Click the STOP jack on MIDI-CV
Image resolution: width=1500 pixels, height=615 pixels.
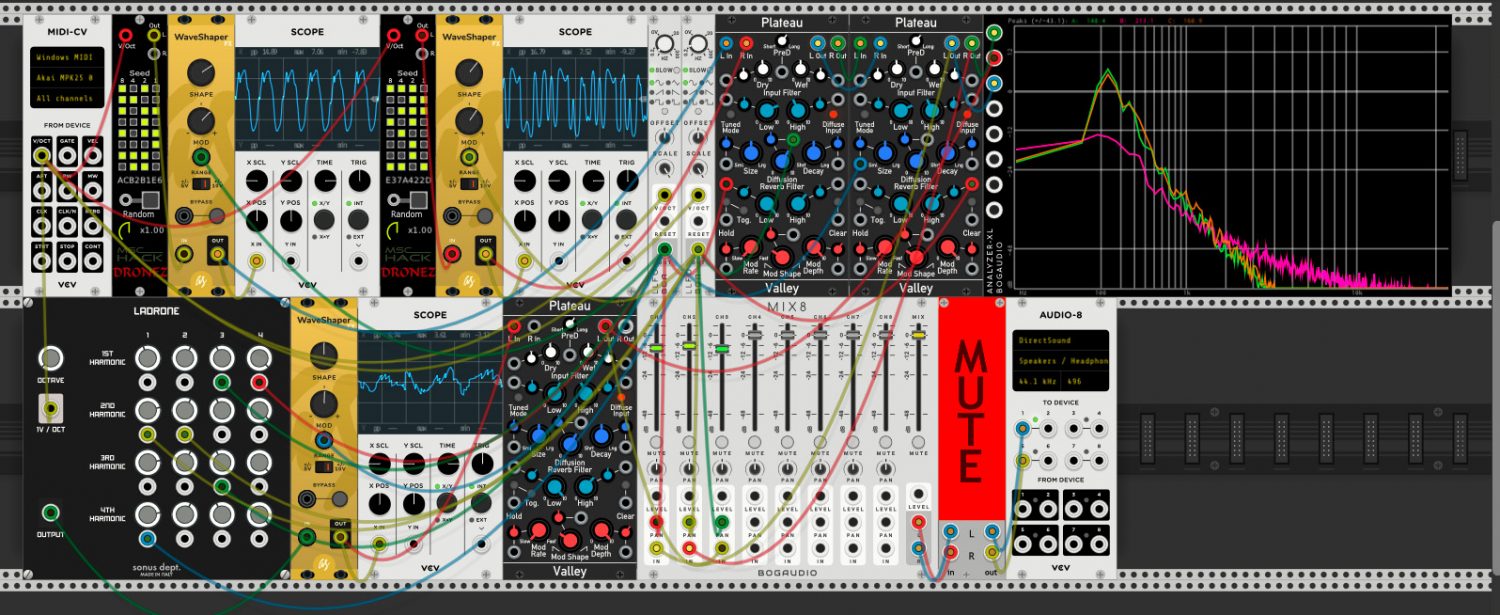point(66,260)
